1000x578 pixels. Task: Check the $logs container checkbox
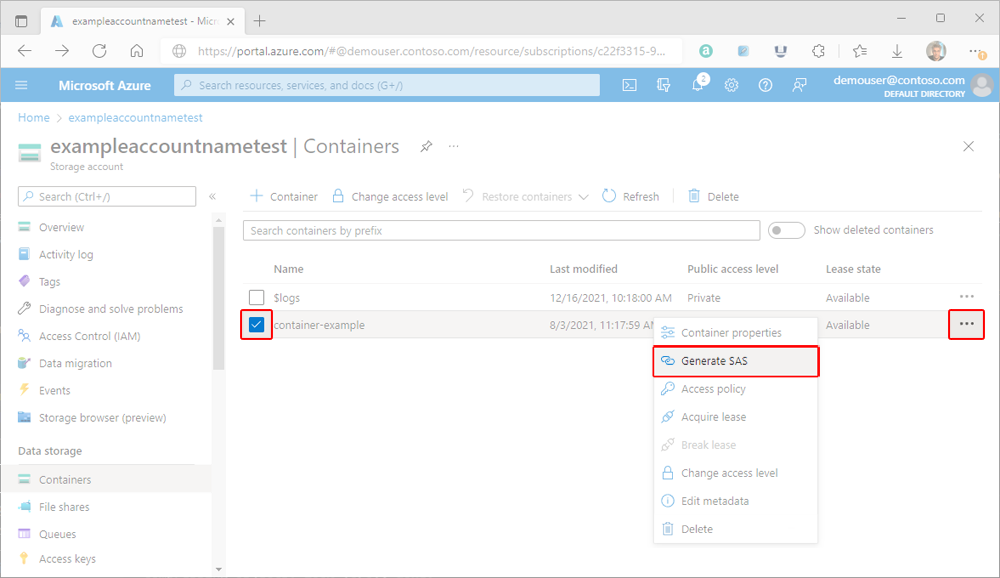256,297
